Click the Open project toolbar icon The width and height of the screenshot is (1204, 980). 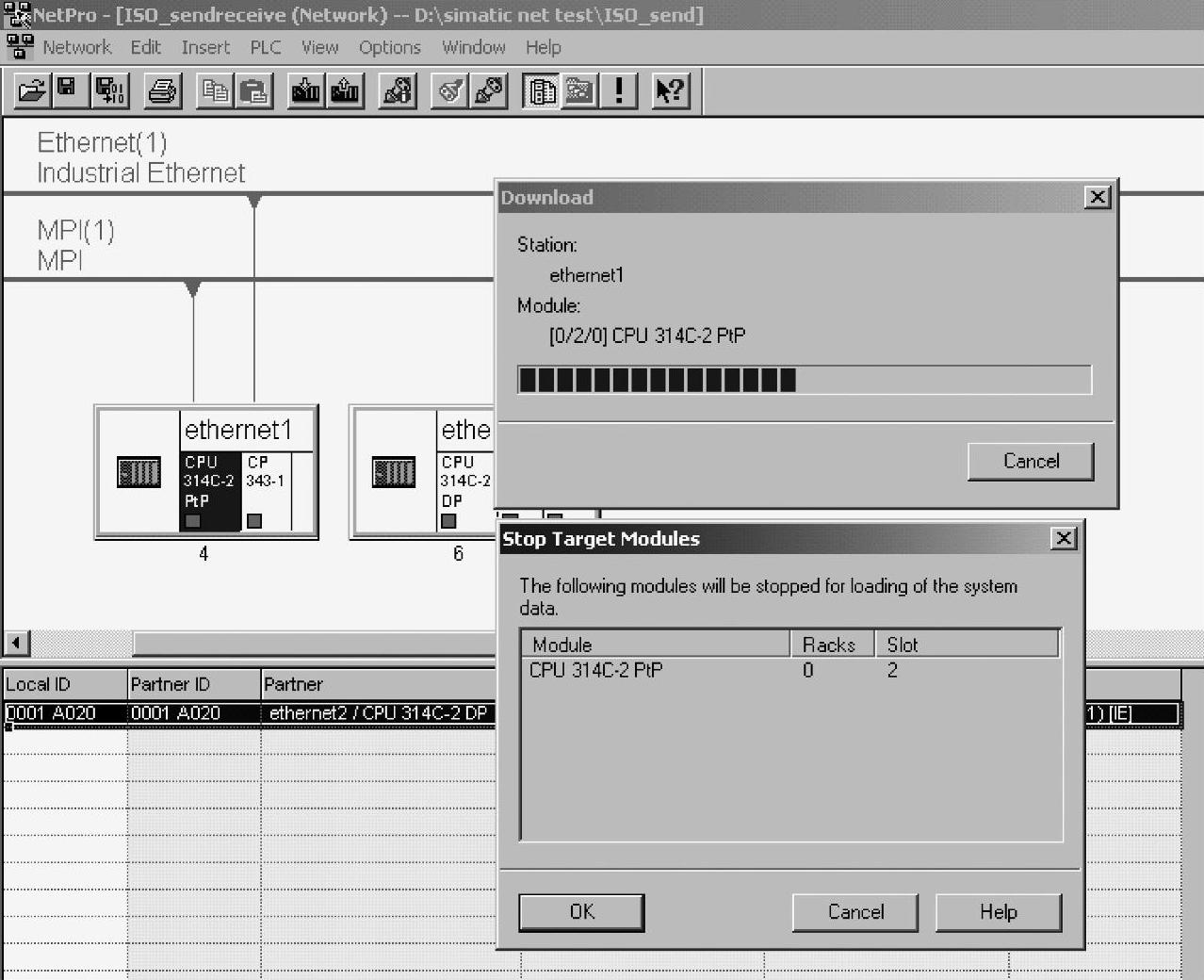click(32, 90)
